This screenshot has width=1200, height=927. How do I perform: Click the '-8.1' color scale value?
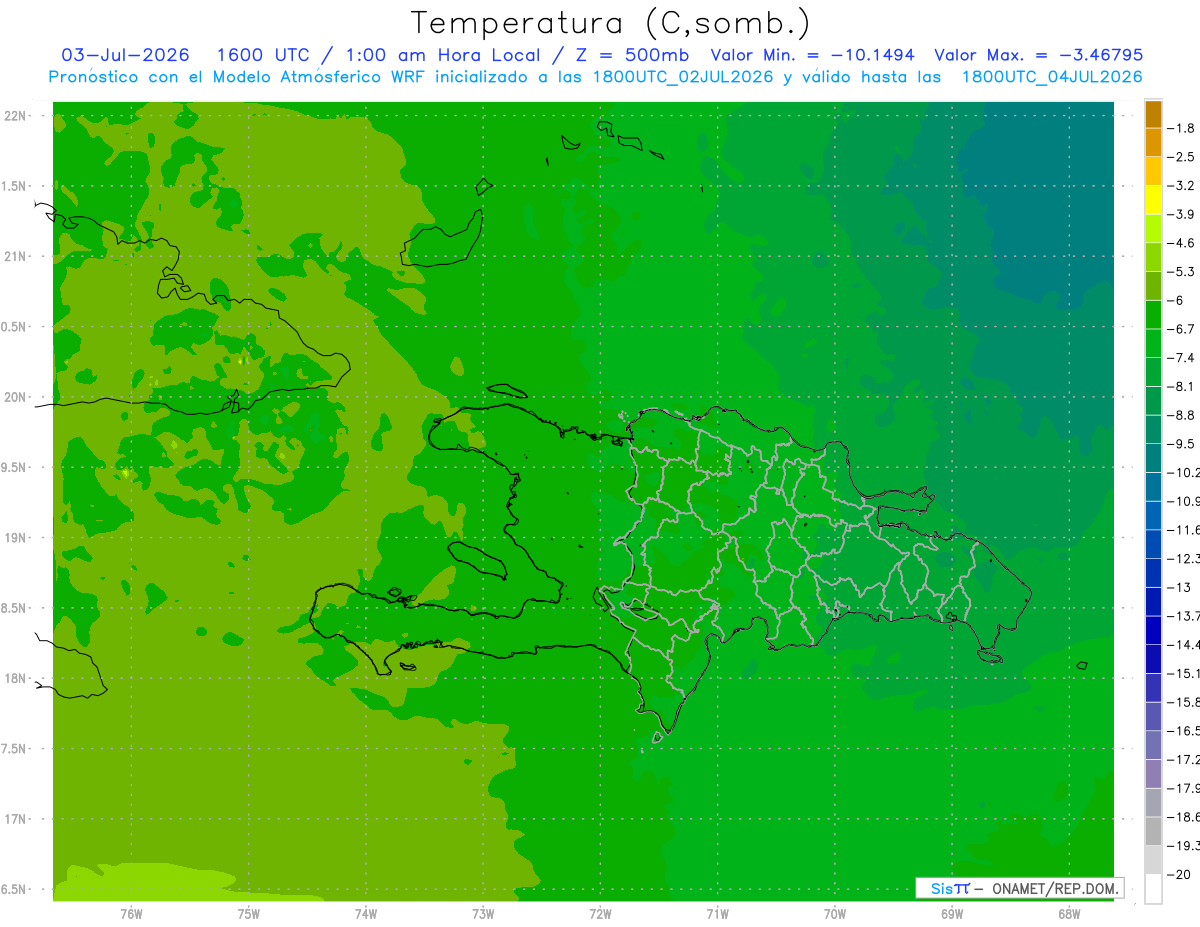click(x=1181, y=386)
